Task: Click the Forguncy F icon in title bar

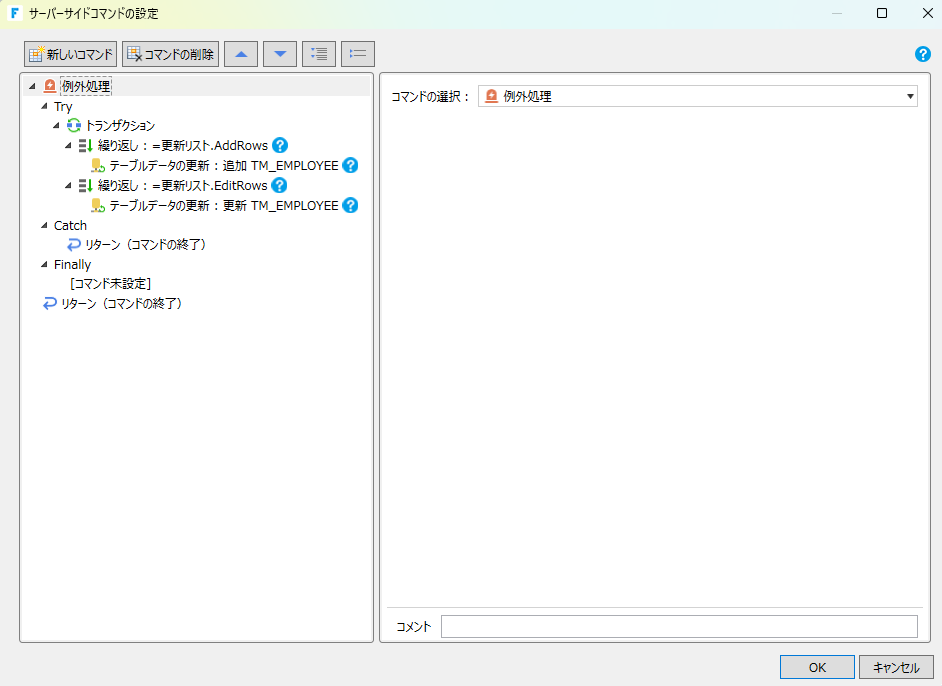Action: [x=15, y=13]
